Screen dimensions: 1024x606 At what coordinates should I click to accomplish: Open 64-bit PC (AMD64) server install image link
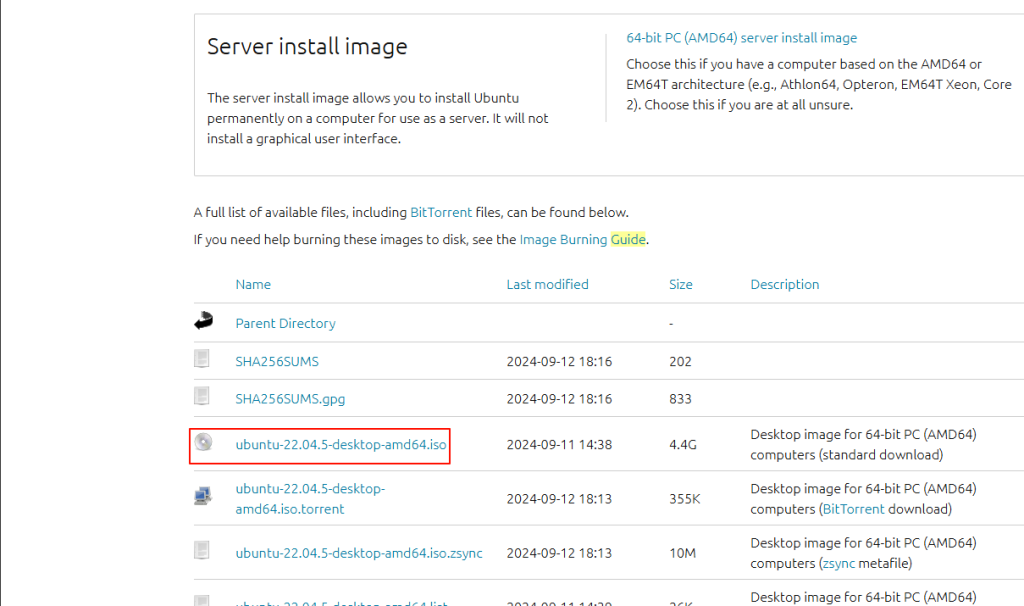[741, 38]
